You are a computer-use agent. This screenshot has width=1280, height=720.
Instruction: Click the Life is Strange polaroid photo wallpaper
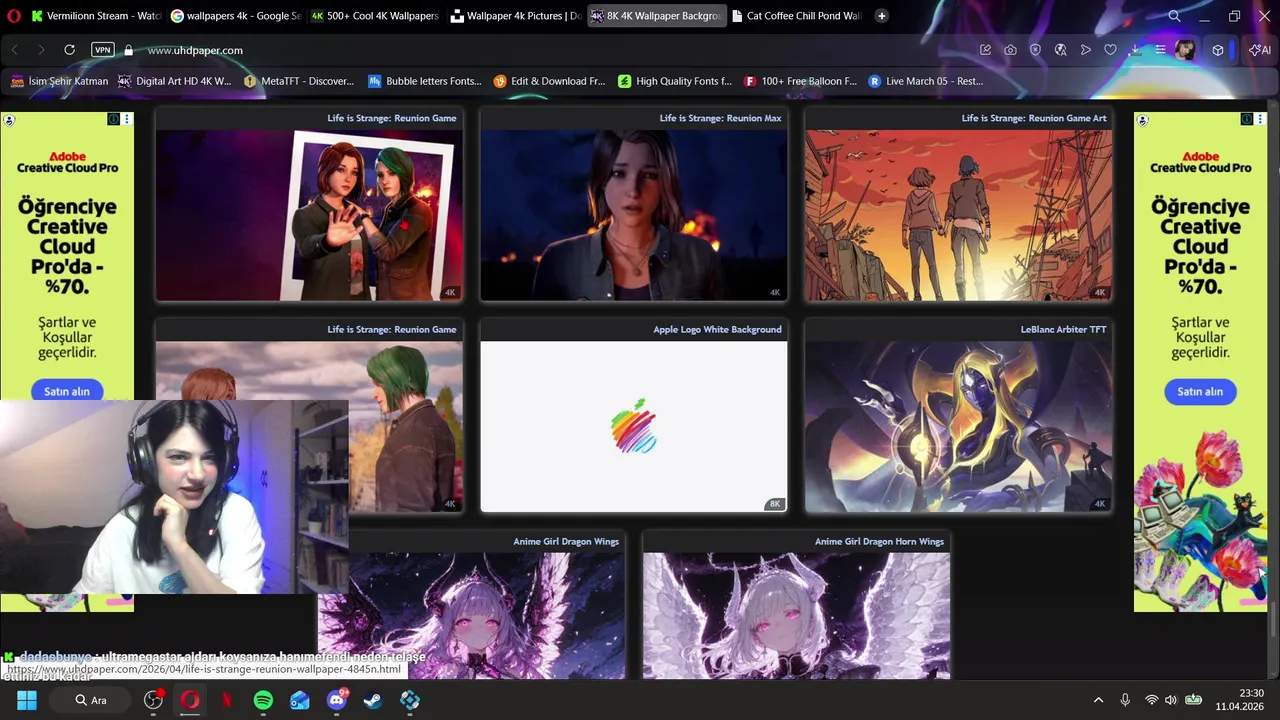pyautogui.click(x=309, y=215)
